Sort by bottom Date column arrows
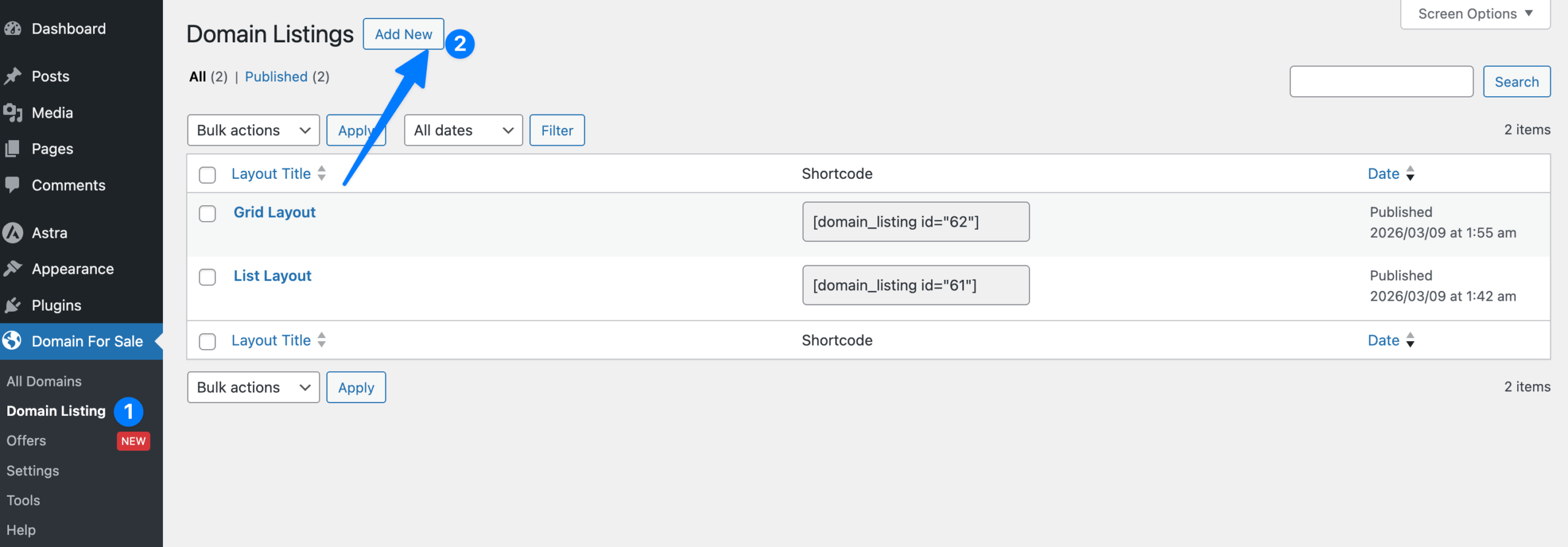The width and height of the screenshot is (1568, 547). pos(1411,340)
